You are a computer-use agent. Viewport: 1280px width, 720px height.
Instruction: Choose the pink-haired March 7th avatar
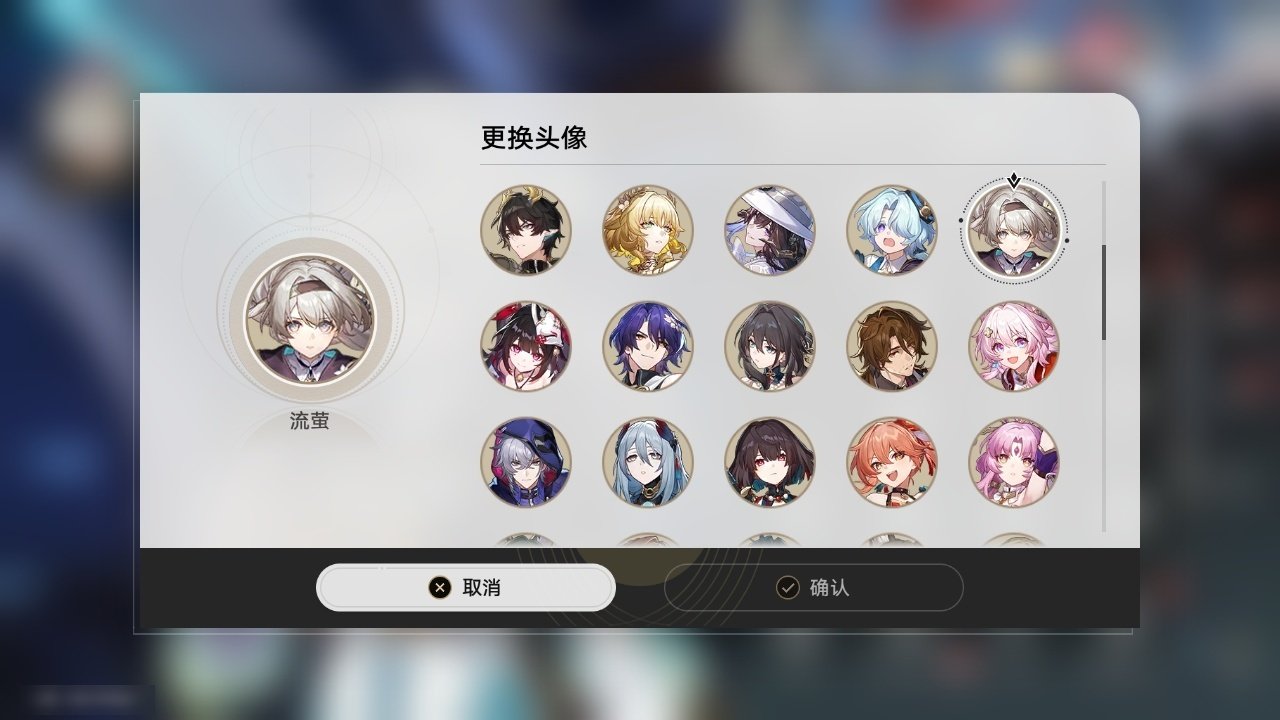click(x=1014, y=346)
